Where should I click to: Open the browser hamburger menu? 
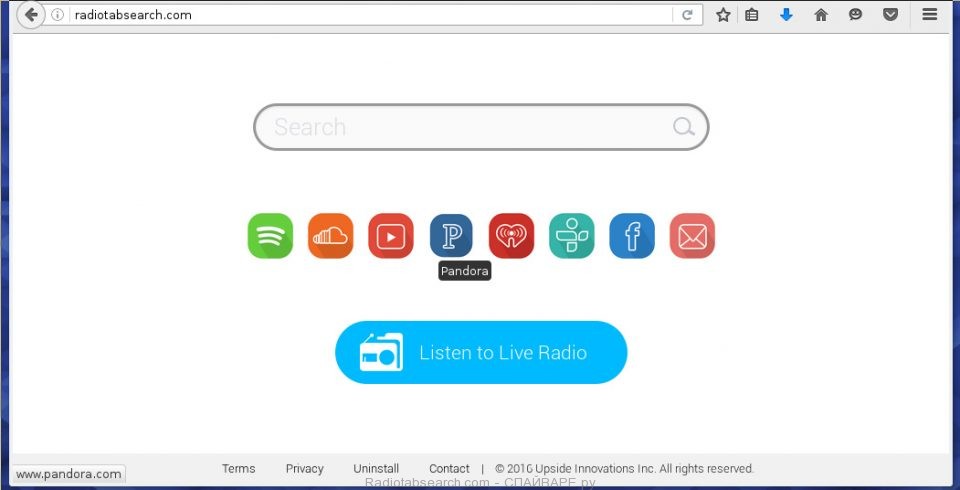[929, 15]
